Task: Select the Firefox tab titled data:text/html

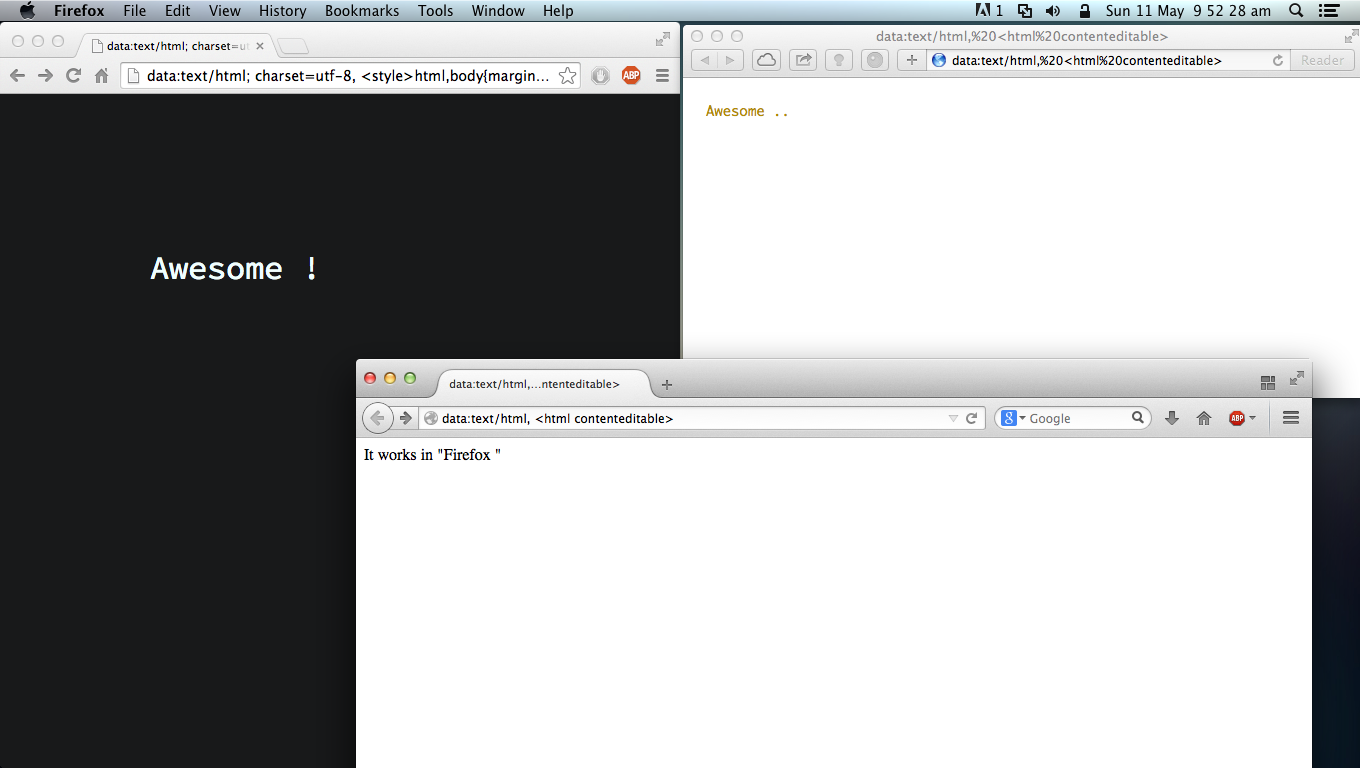Action: point(535,384)
